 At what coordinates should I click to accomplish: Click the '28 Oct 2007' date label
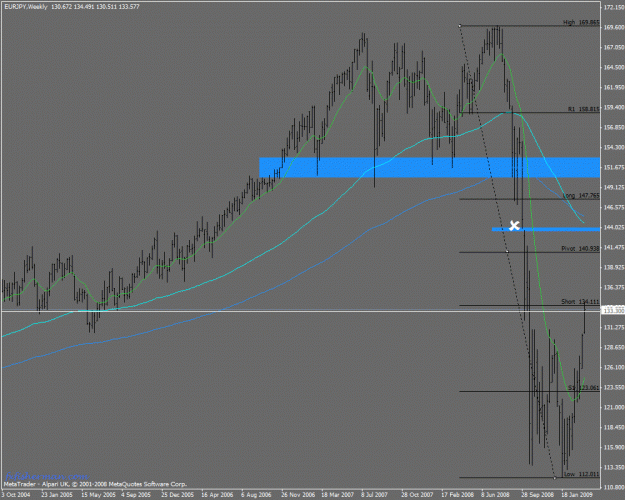point(417,494)
